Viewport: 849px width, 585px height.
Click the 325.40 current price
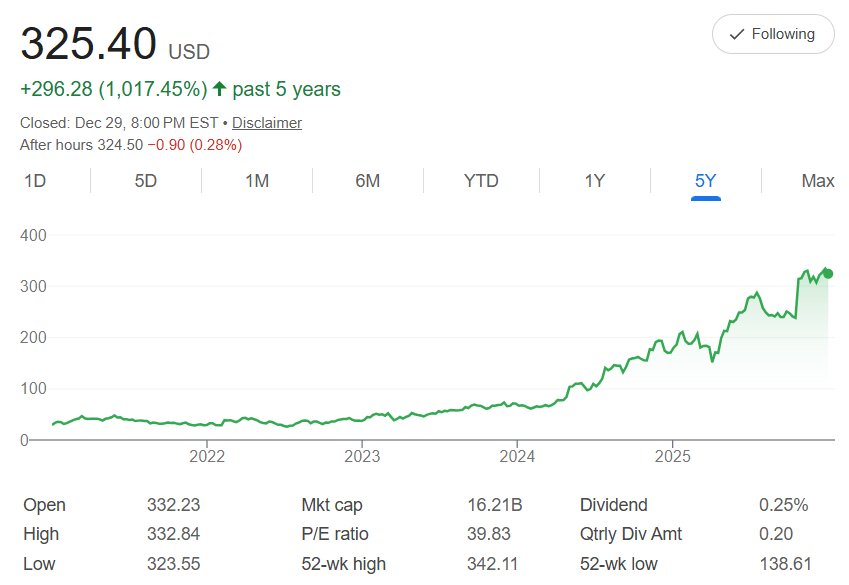tap(89, 44)
